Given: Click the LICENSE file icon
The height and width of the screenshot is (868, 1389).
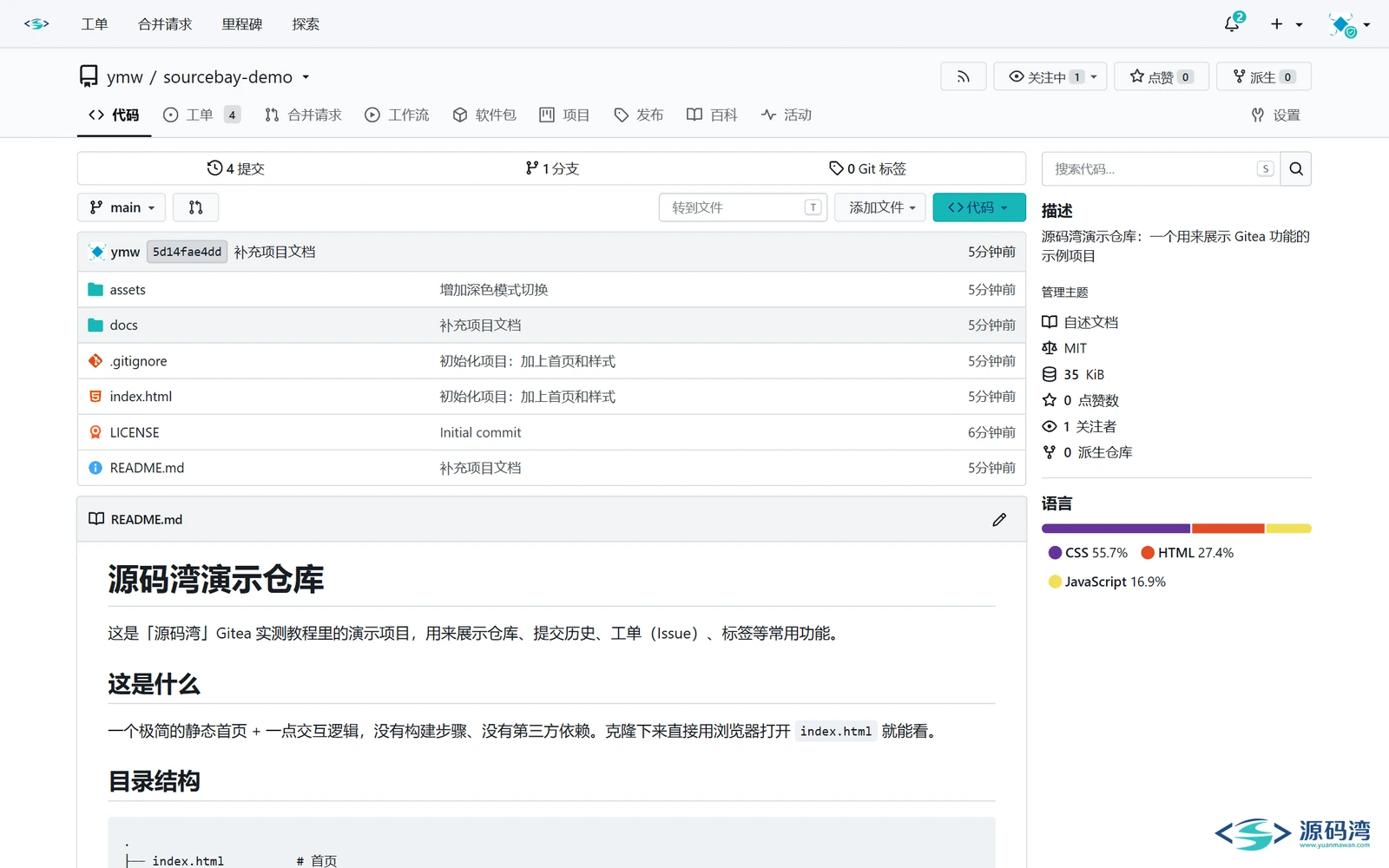Looking at the screenshot, I should click(95, 431).
